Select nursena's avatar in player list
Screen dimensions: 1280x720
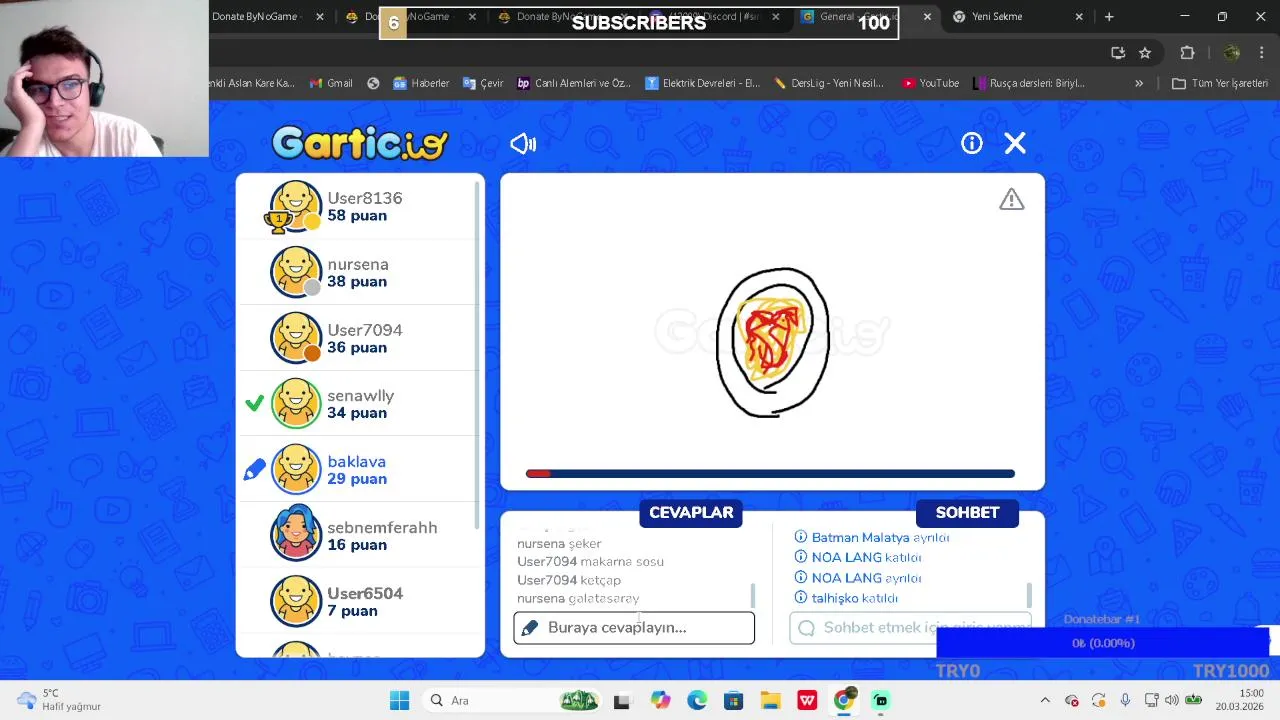(x=296, y=272)
